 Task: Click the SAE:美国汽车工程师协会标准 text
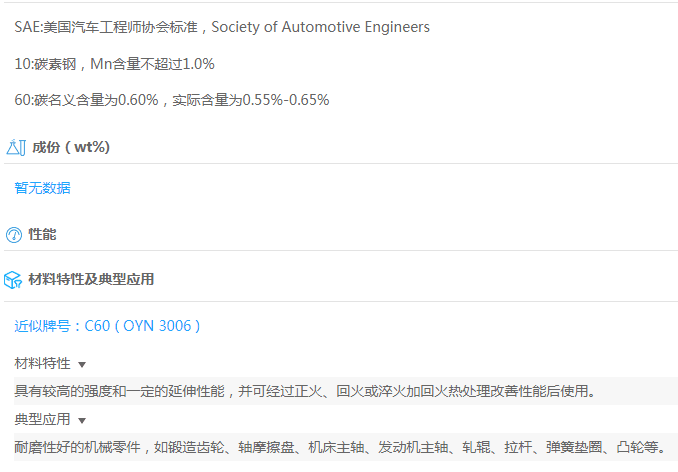[x=107, y=27]
